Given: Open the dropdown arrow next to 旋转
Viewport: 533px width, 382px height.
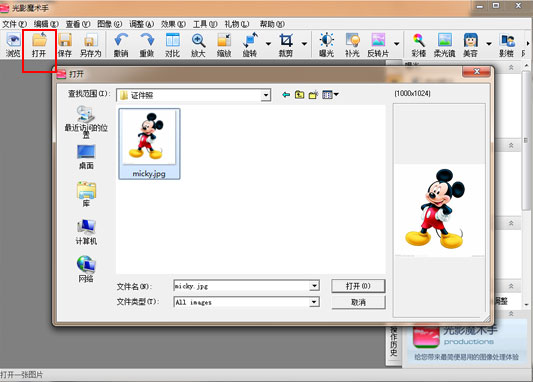Looking at the screenshot, I should (x=268, y=44).
